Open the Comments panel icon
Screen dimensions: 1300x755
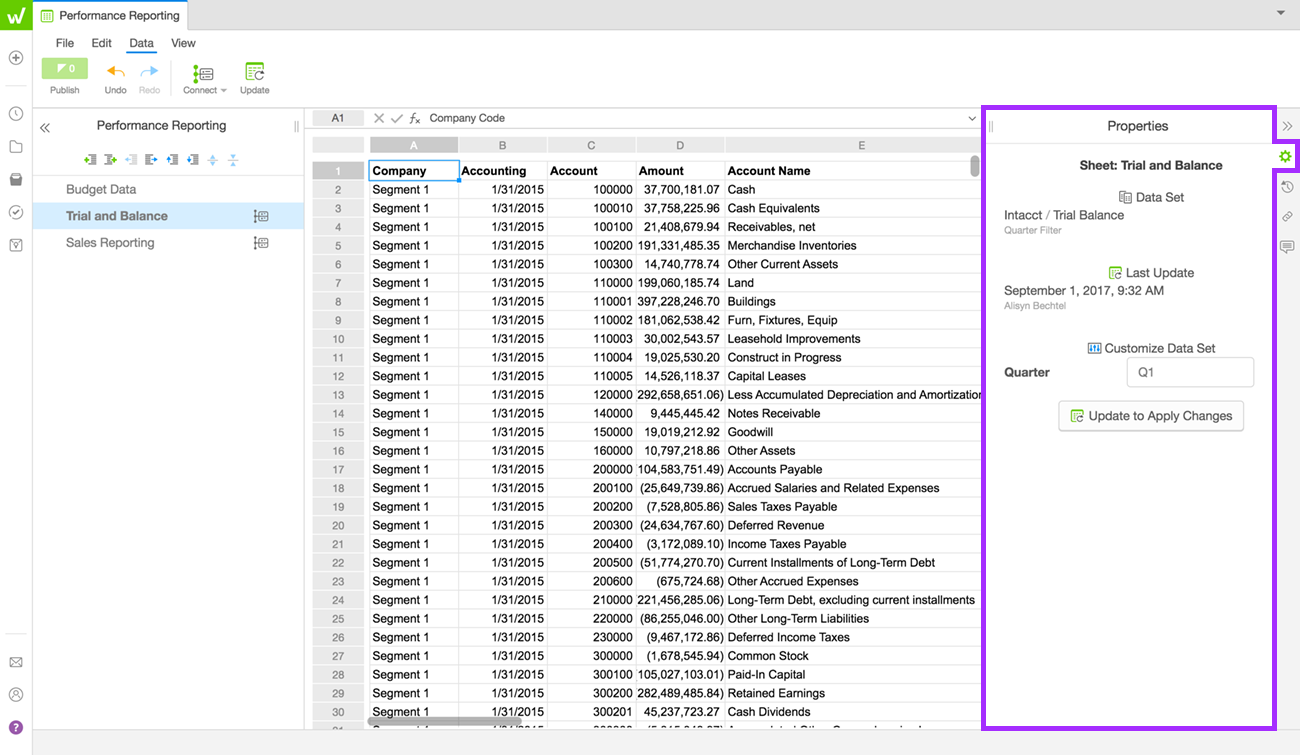coord(1287,247)
